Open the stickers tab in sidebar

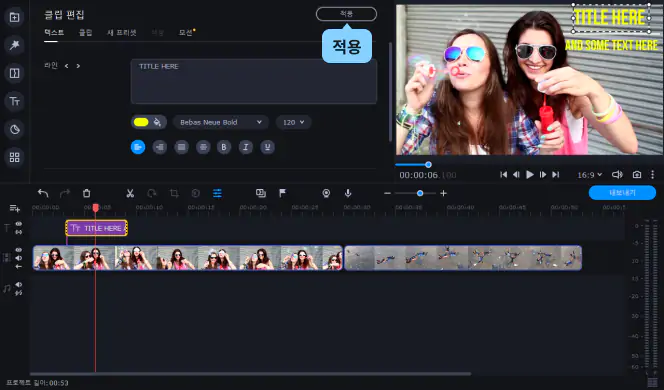click(x=14, y=130)
